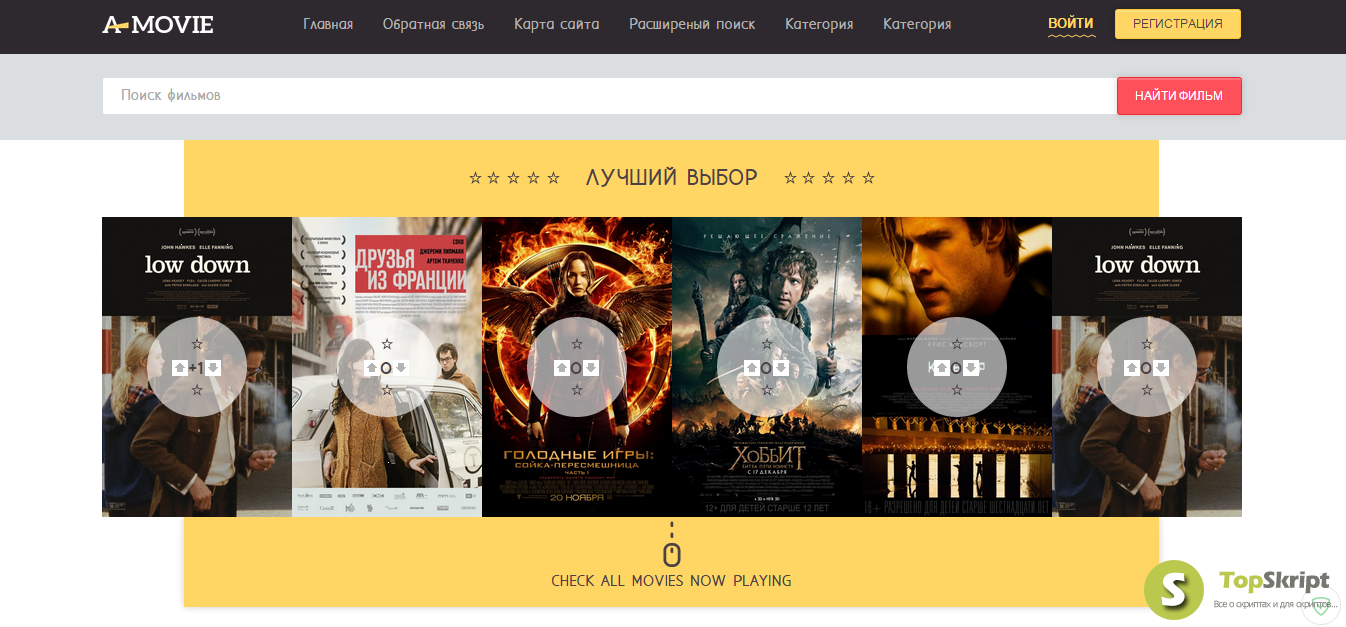Screen dimensions: 1346x627
Task: Click the +1 rating value on low down
Action: (x=196, y=368)
